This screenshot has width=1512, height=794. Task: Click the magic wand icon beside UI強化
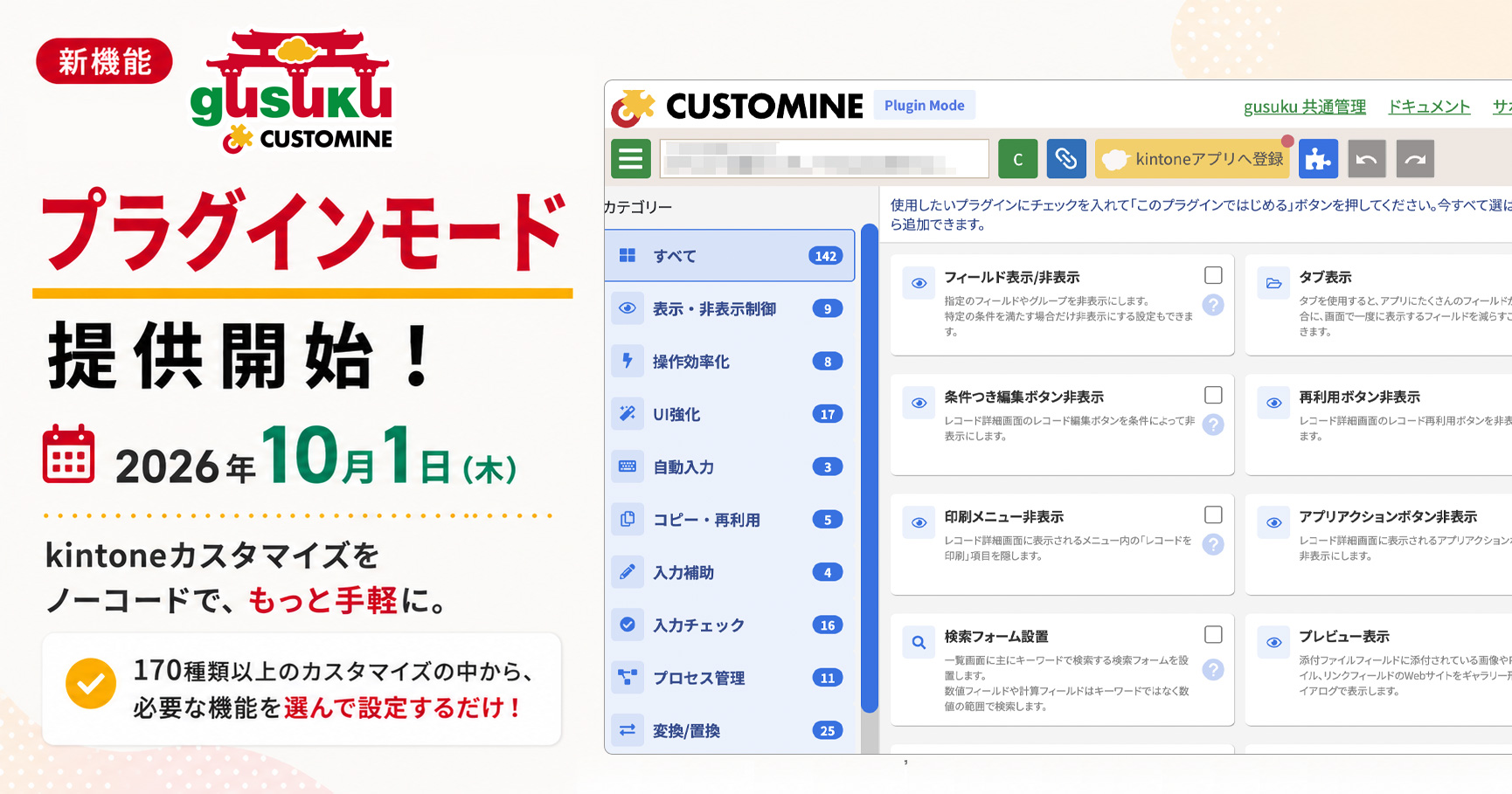coord(628,414)
